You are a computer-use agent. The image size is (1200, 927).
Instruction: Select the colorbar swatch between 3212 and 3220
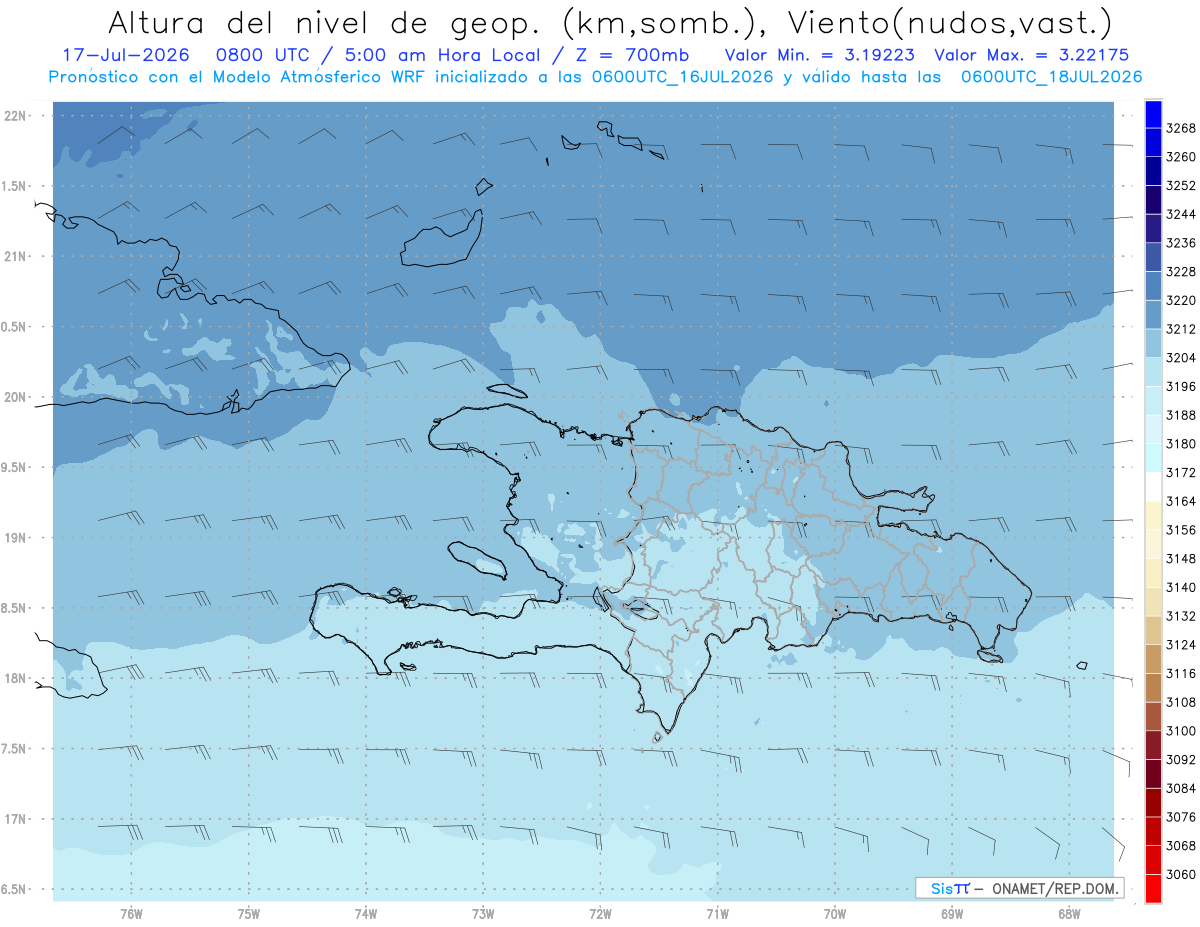pos(1153,314)
